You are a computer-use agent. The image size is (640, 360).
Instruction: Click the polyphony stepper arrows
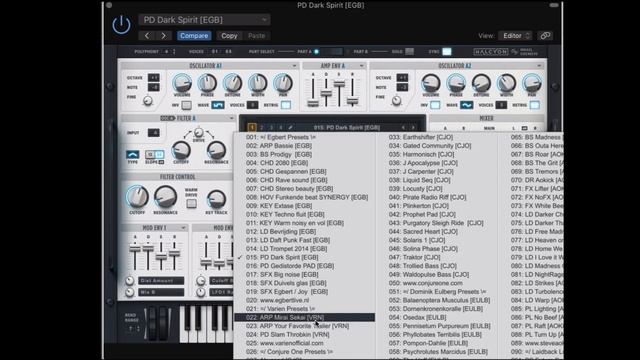click(x=174, y=52)
